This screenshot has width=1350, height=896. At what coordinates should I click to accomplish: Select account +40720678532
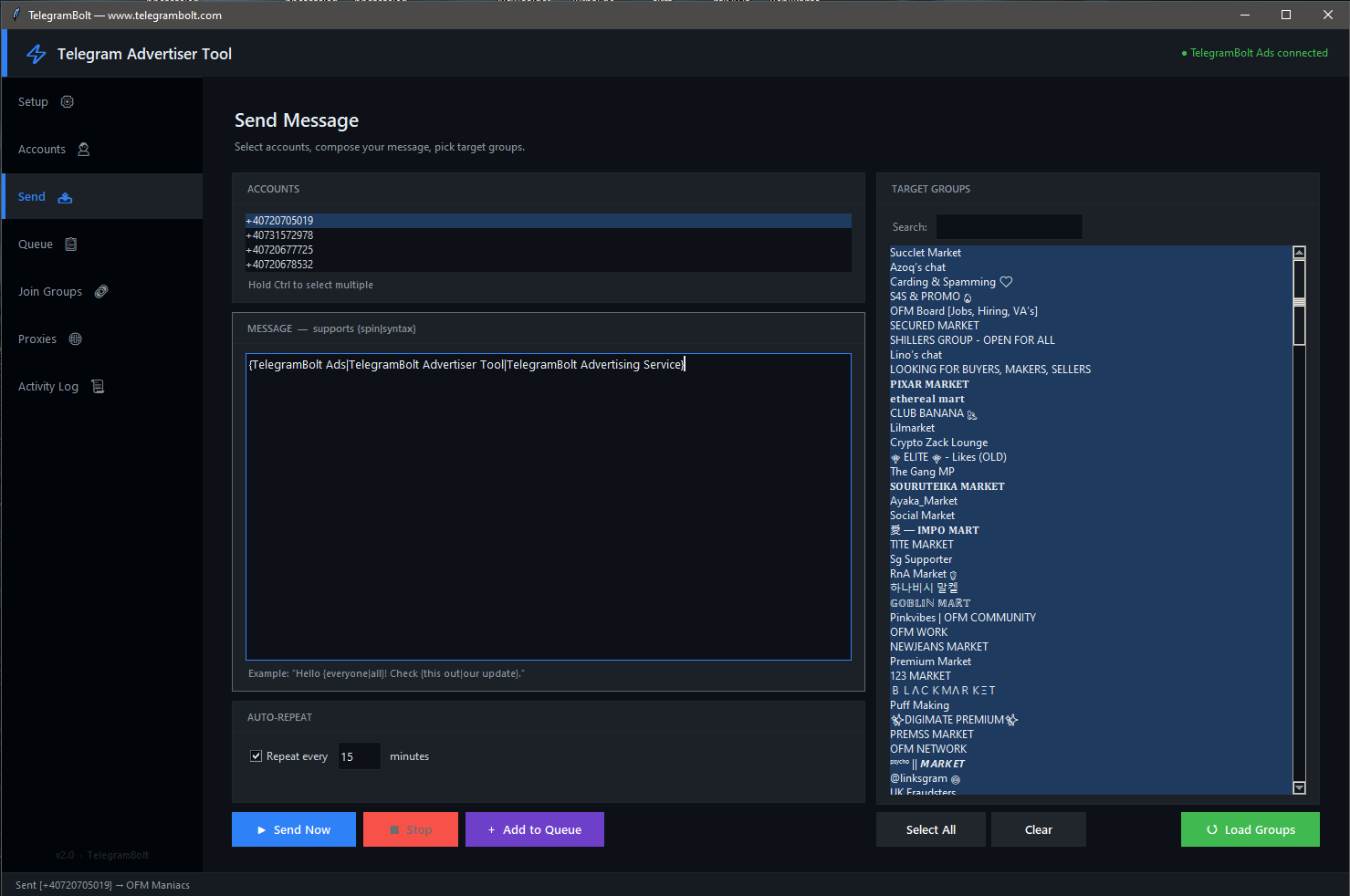[x=549, y=265]
